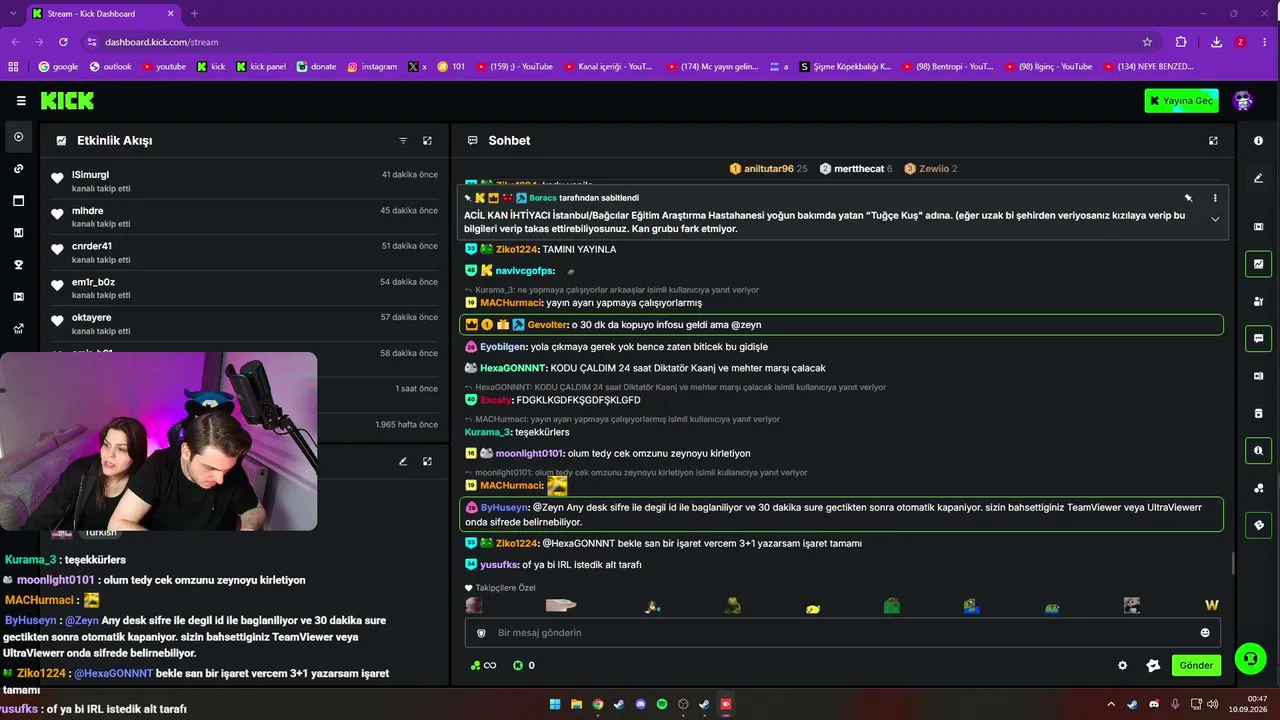Click the mlhdre follow event

click(x=245, y=217)
